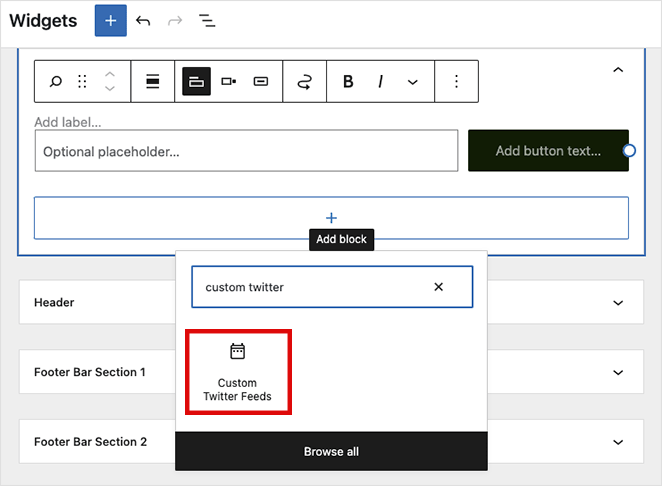Click the Footer Bar Section 2 title
The image size is (662, 486).
pyautogui.click(x=90, y=442)
